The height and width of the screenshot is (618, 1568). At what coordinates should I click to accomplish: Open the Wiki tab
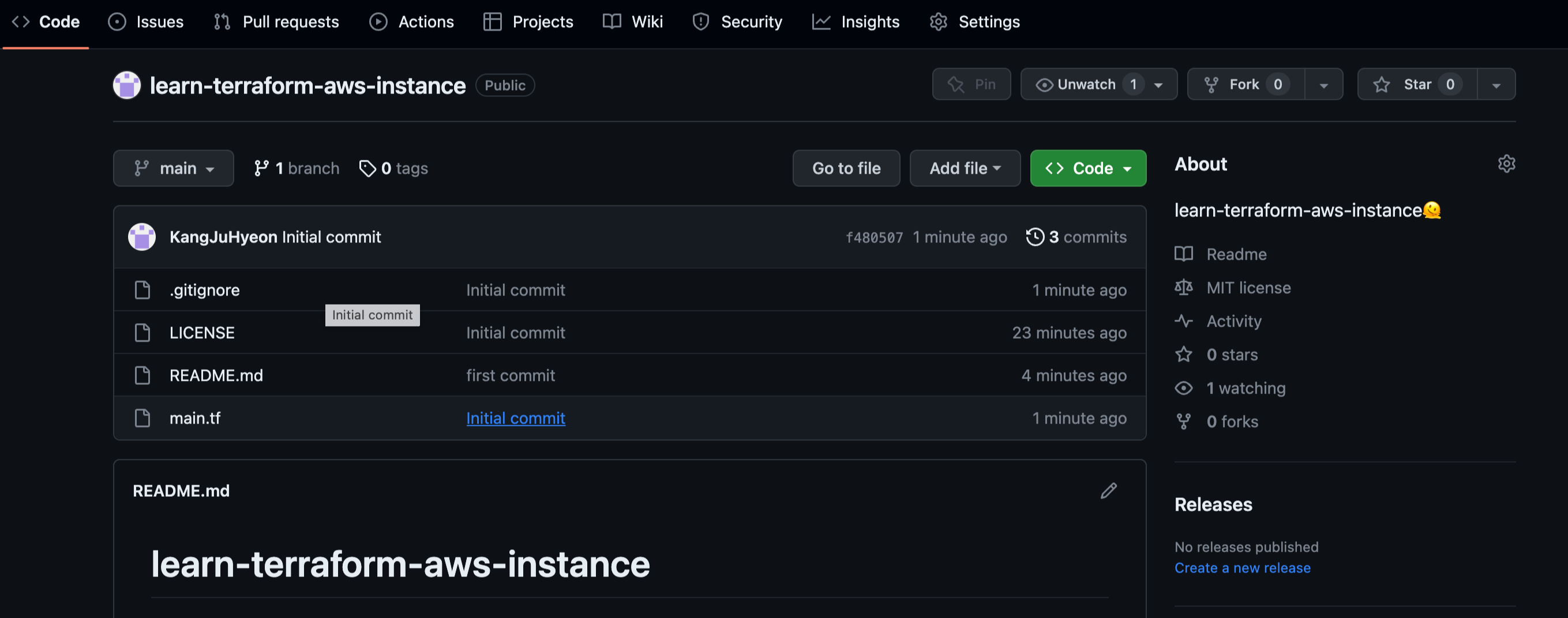(x=632, y=22)
